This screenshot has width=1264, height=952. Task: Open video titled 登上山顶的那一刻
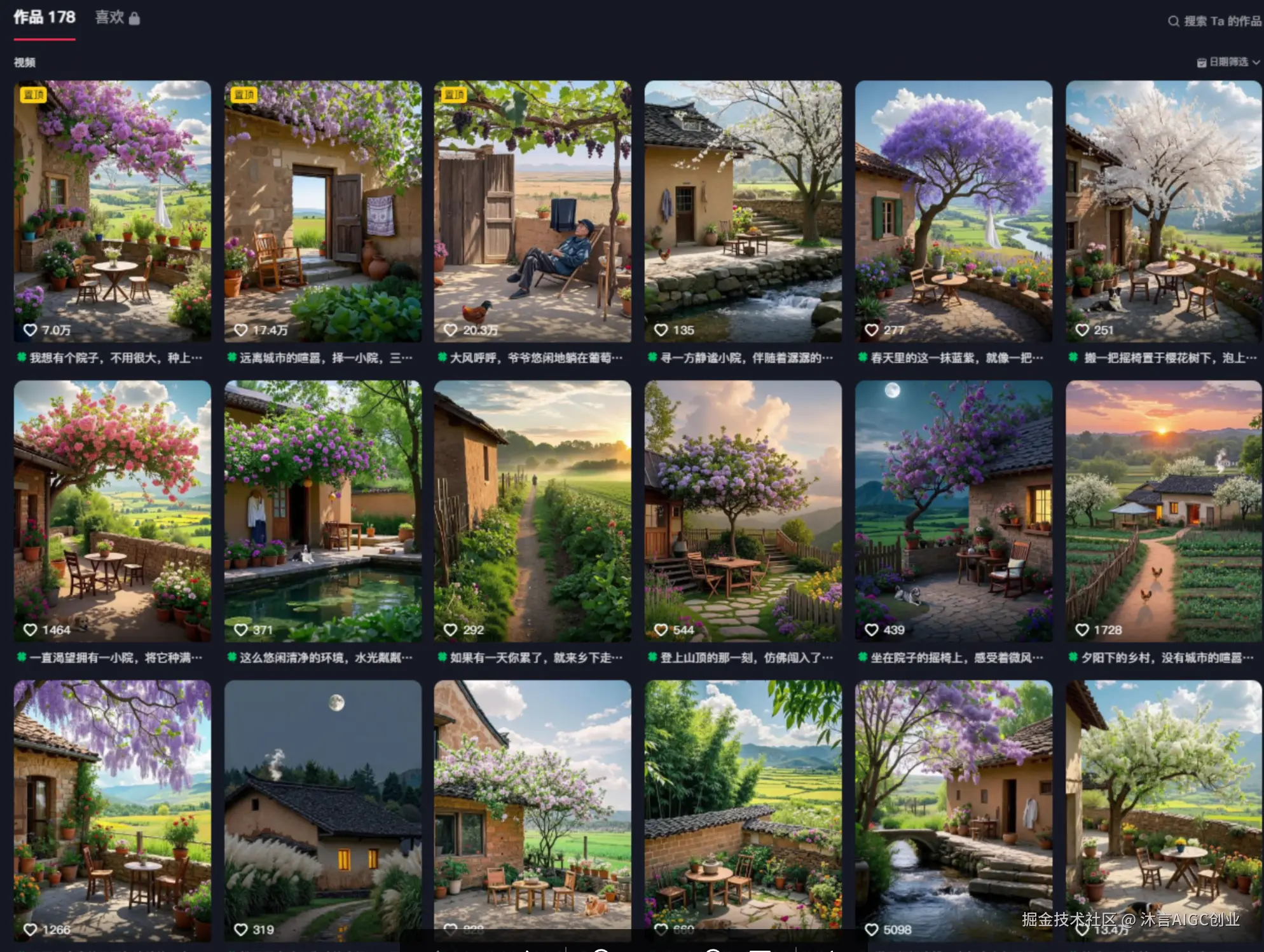(x=741, y=657)
